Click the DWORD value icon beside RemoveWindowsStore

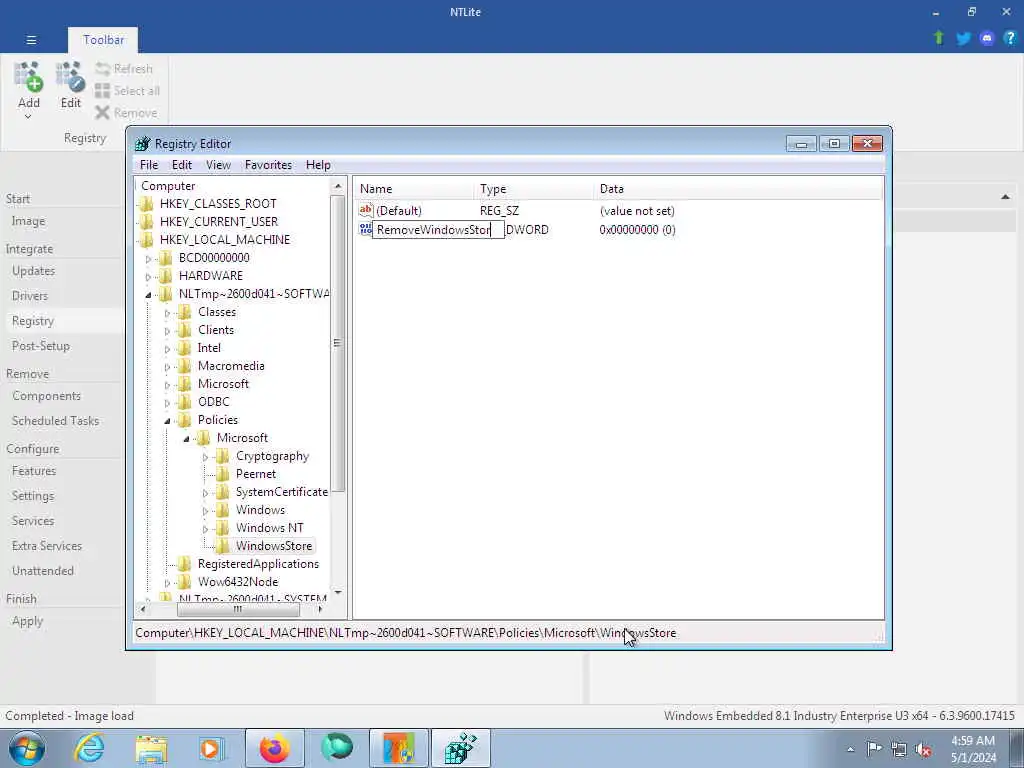(365, 229)
